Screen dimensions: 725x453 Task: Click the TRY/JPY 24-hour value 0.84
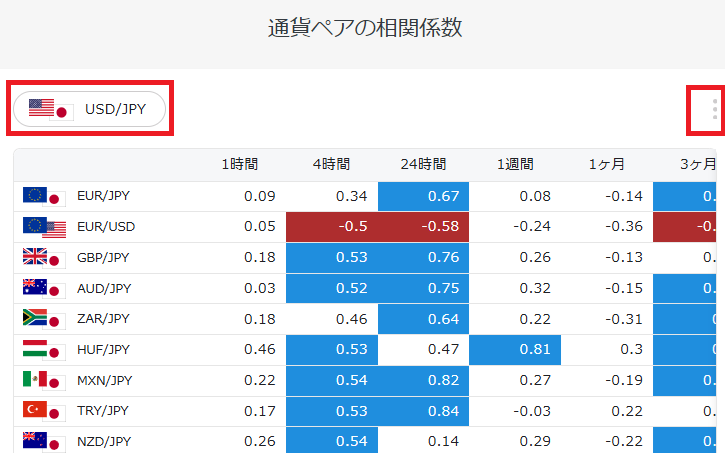(x=424, y=411)
